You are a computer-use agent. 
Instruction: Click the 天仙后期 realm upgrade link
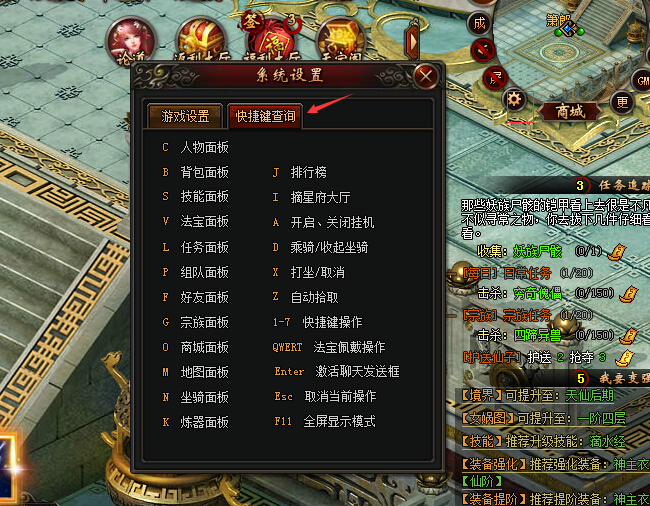coord(589,396)
